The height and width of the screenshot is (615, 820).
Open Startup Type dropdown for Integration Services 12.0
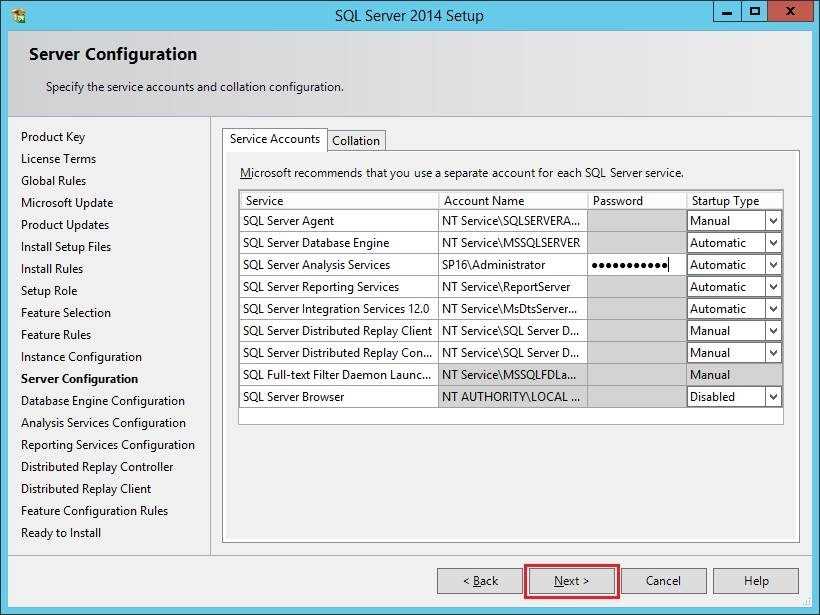(x=773, y=309)
